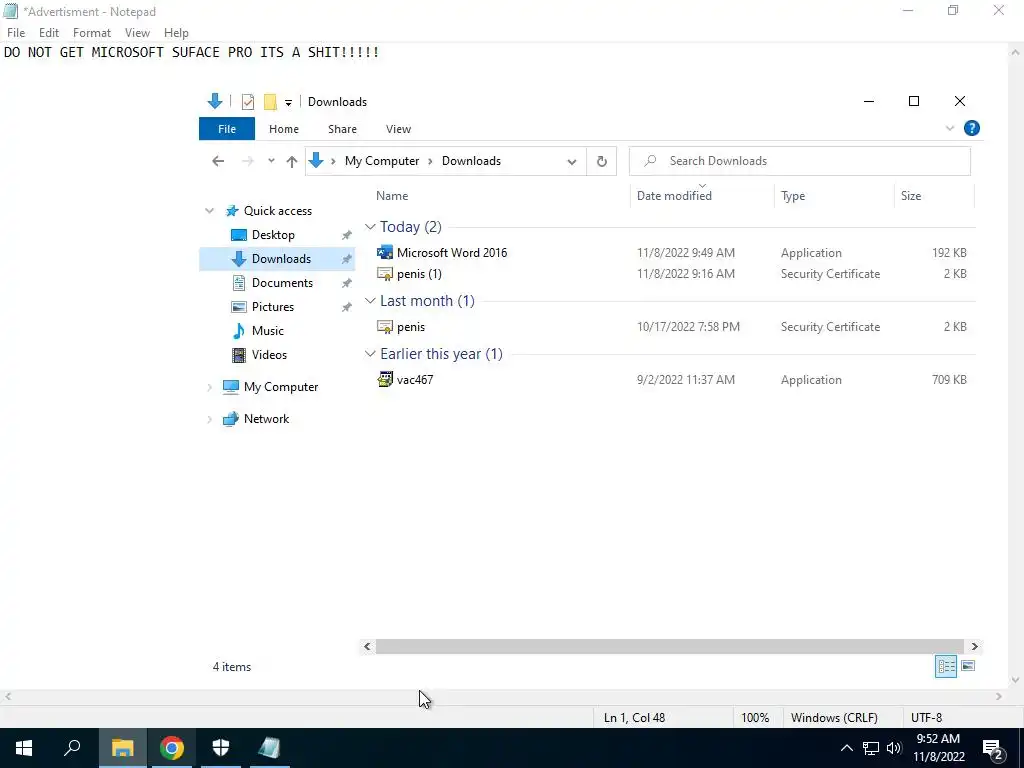Switch to Details view icon
The image size is (1024, 768).
(x=946, y=666)
